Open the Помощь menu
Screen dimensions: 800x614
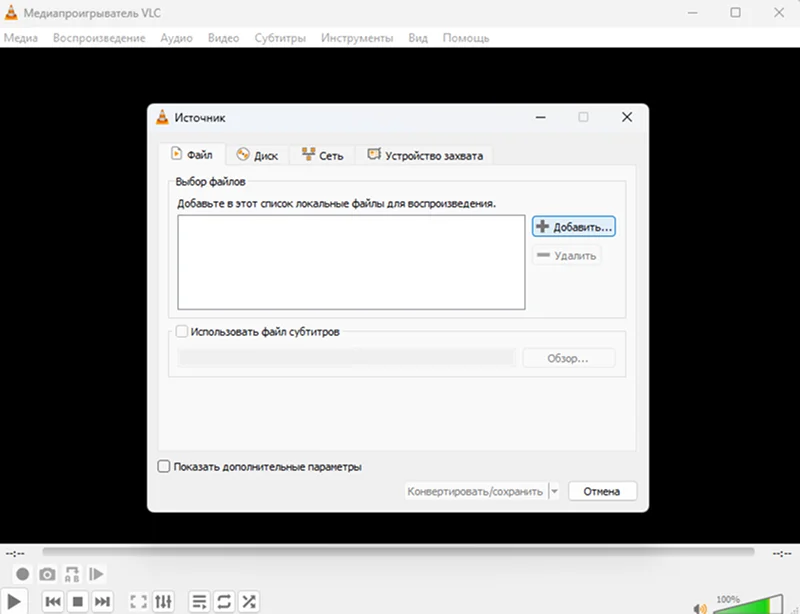(x=466, y=38)
